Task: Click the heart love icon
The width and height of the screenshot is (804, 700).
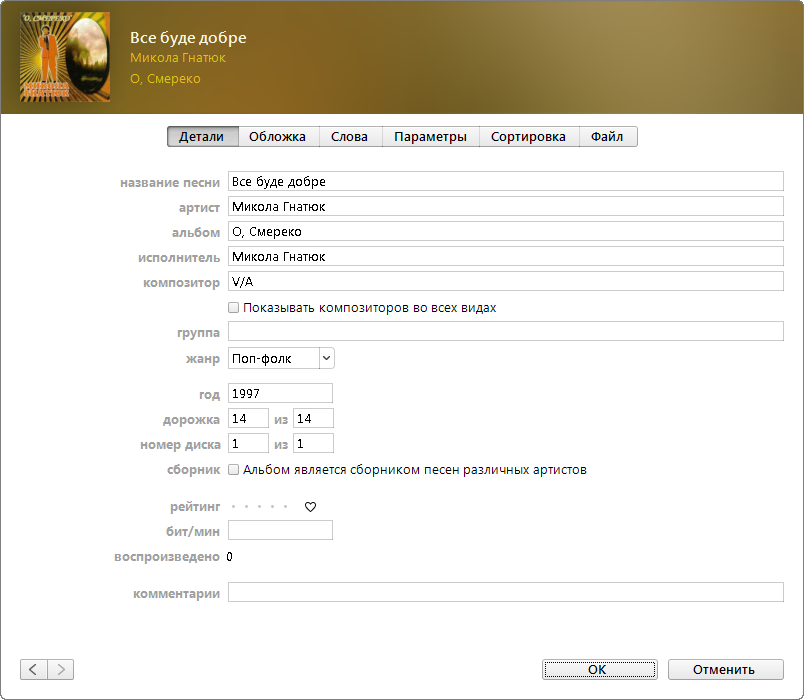Action: (x=310, y=507)
